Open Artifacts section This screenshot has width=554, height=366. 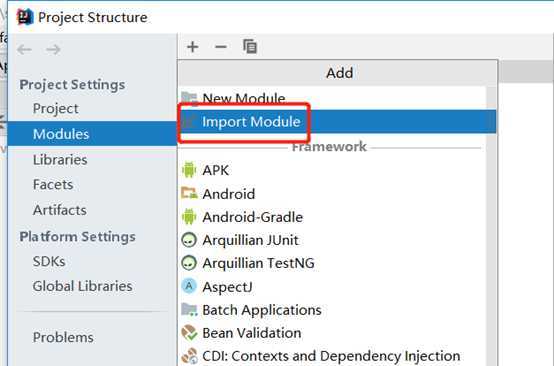tap(60, 210)
